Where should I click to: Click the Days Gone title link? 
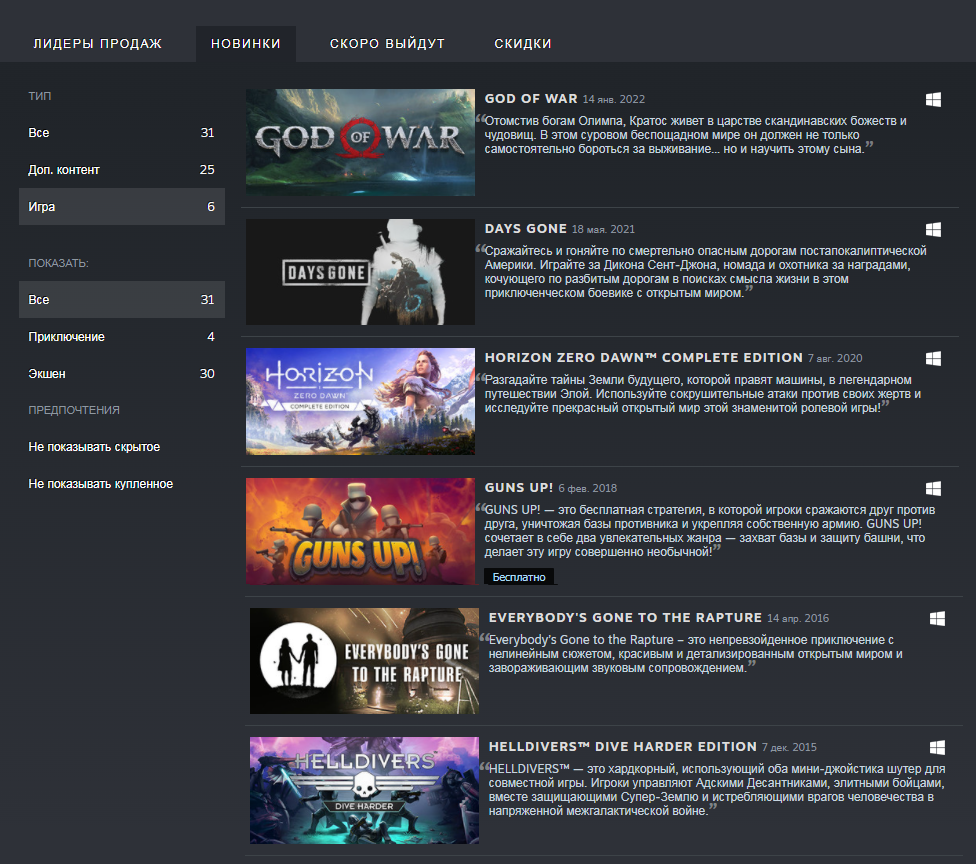(x=525, y=229)
